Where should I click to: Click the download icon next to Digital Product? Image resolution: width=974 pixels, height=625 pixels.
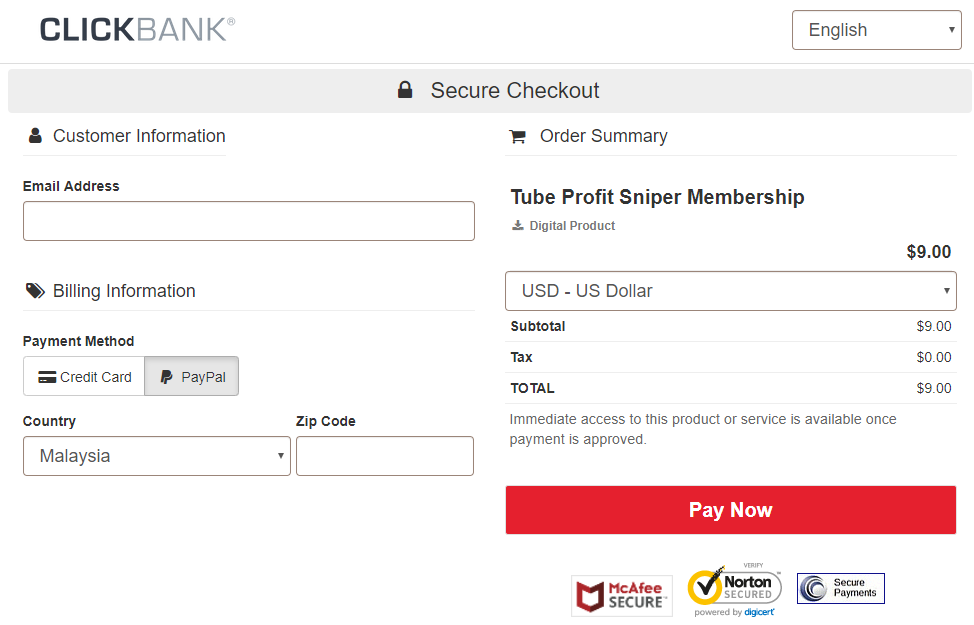517,226
